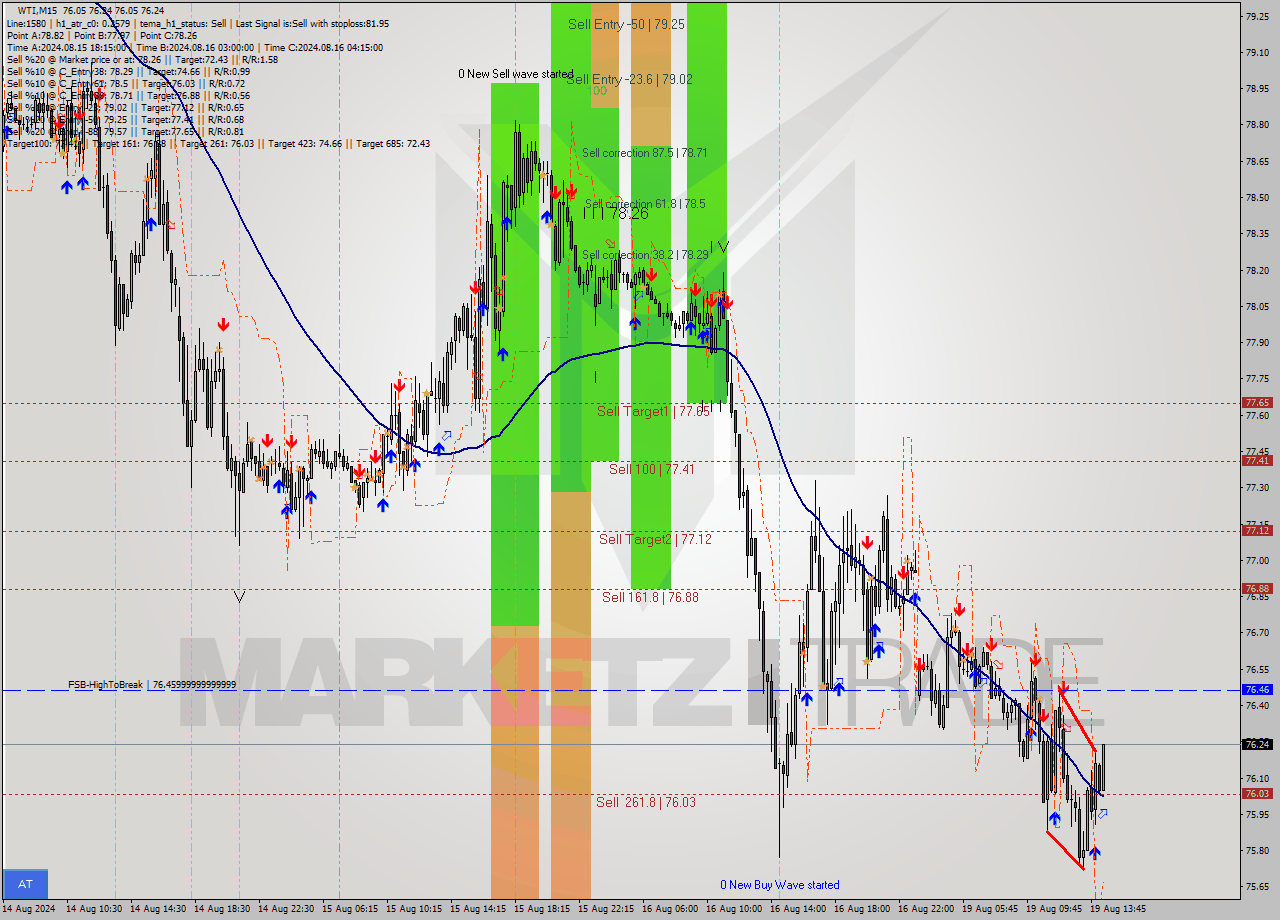This screenshot has height=920, width=1280.
Task: Click the 'I V' wave label above candles
Action: [x=720, y=246]
